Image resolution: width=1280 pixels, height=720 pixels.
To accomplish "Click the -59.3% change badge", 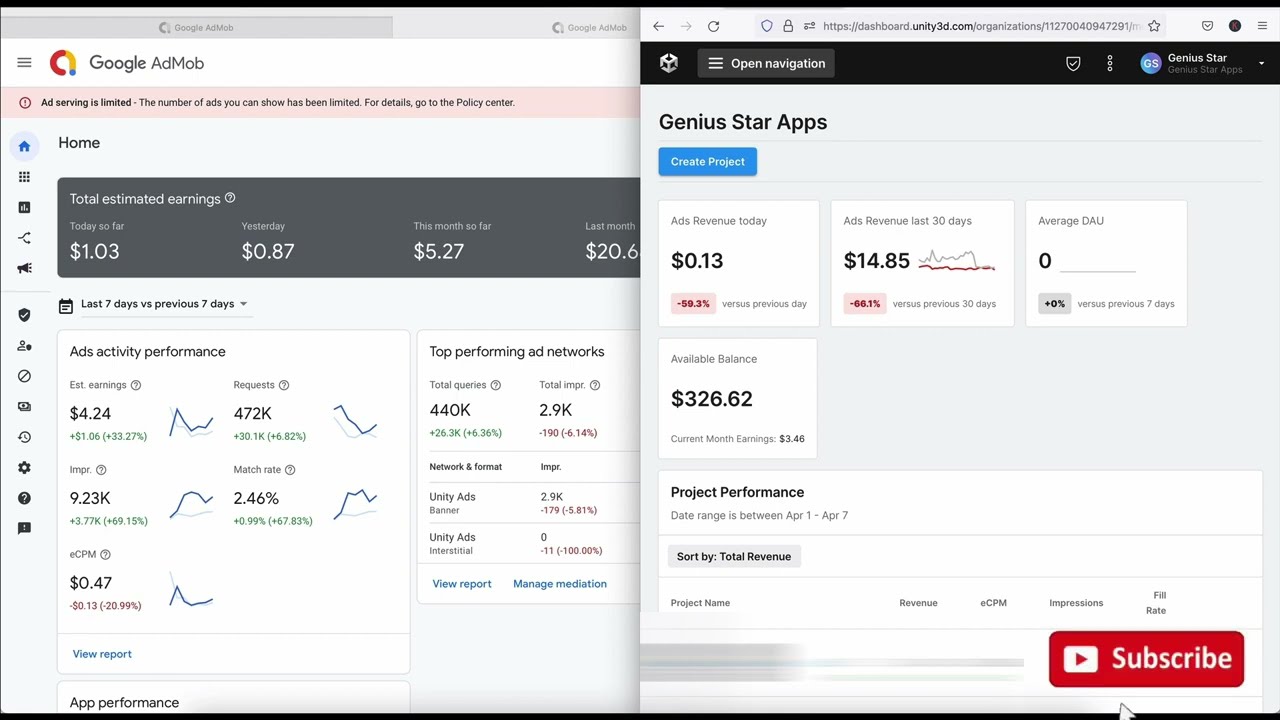I will (693, 304).
